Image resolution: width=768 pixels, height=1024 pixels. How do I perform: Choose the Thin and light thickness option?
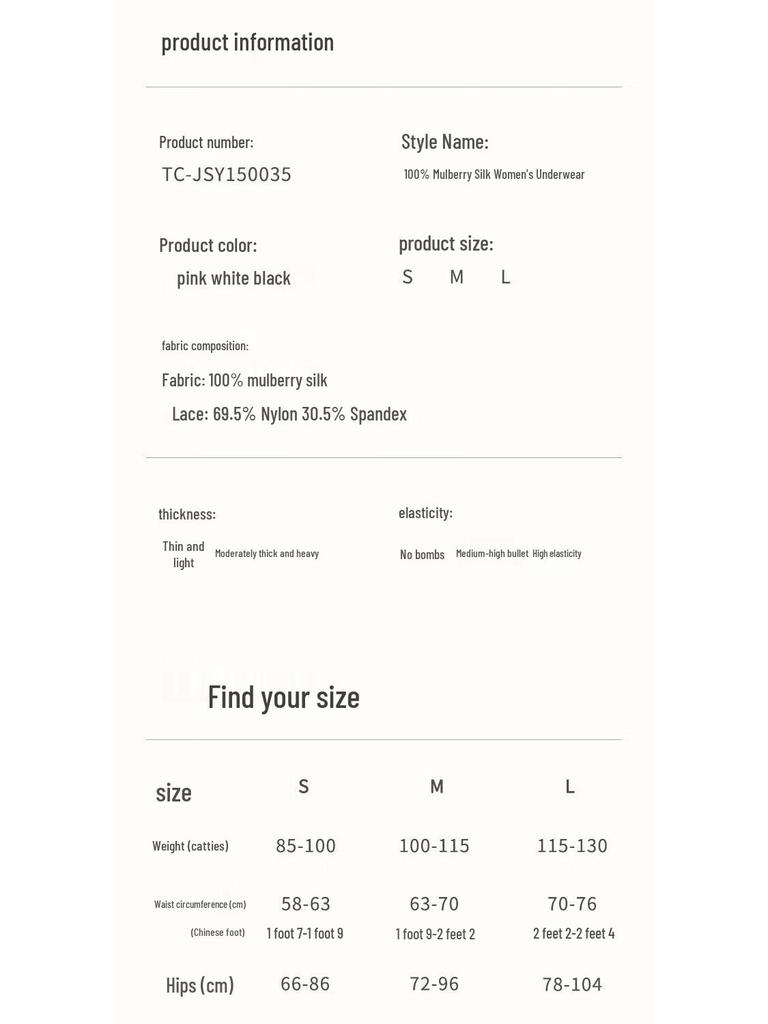point(184,554)
